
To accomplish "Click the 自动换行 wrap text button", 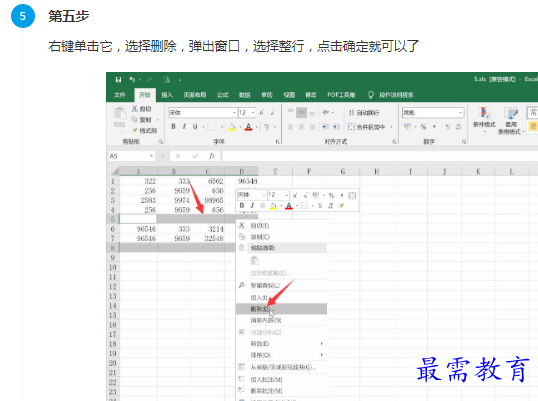I will coord(364,113).
